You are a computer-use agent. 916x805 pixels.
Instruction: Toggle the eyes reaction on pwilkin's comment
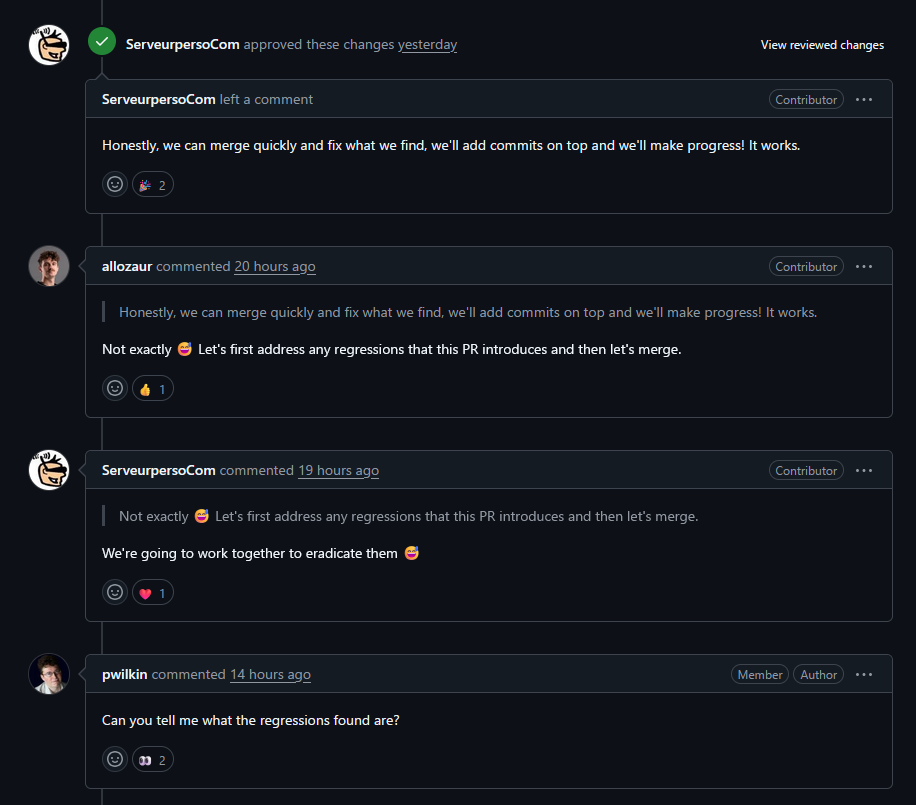pos(153,759)
